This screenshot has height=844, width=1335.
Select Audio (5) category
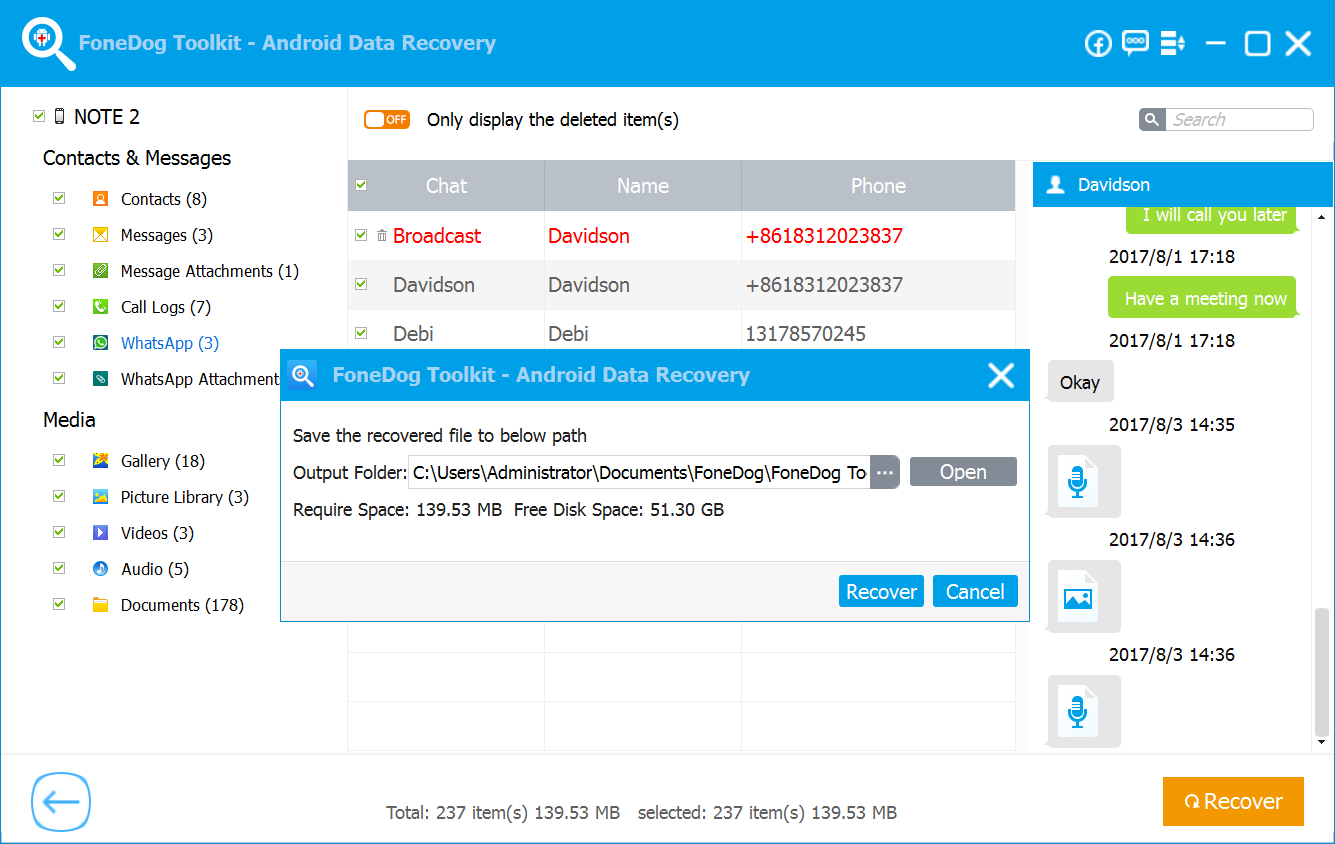pos(155,569)
